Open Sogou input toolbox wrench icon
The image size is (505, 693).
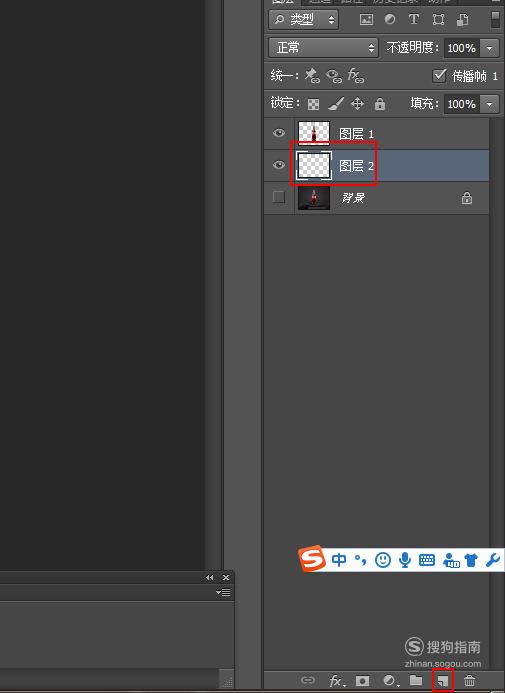tap(493, 560)
